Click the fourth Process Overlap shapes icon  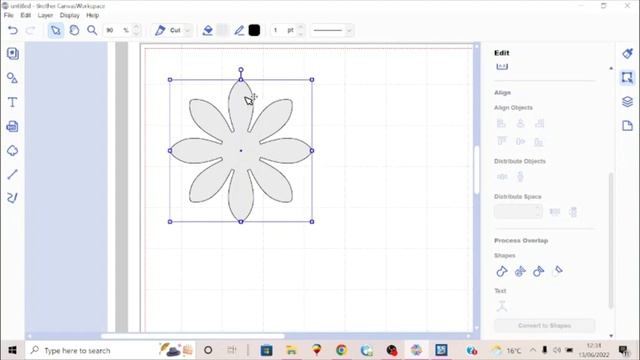tap(558, 271)
